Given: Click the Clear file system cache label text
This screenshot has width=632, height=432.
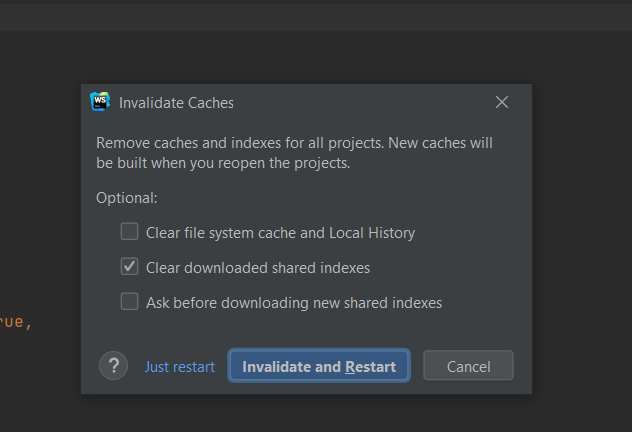Looking at the screenshot, I should coord(280,232).
